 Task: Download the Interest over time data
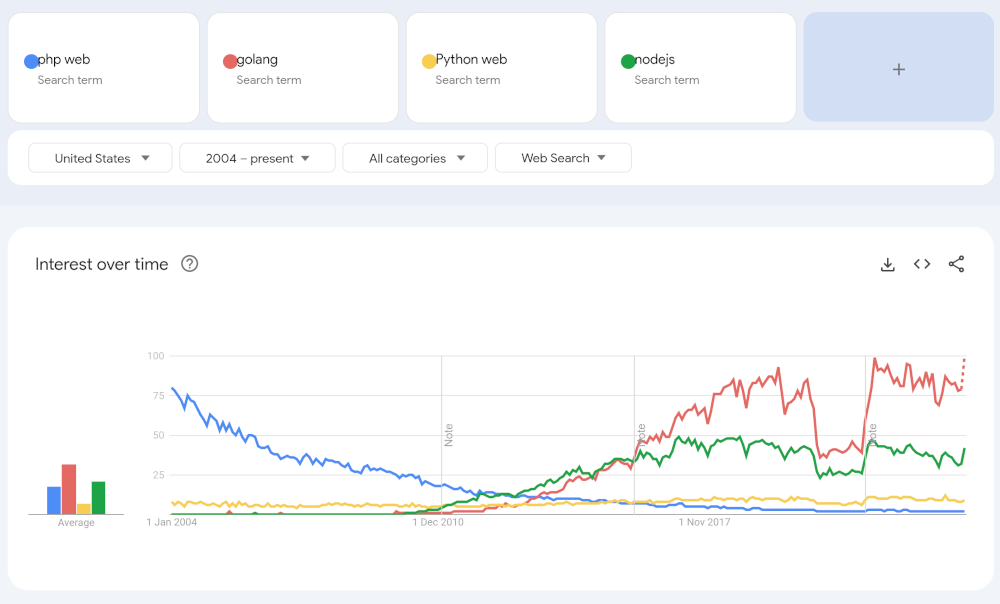[x=887, y=264]
